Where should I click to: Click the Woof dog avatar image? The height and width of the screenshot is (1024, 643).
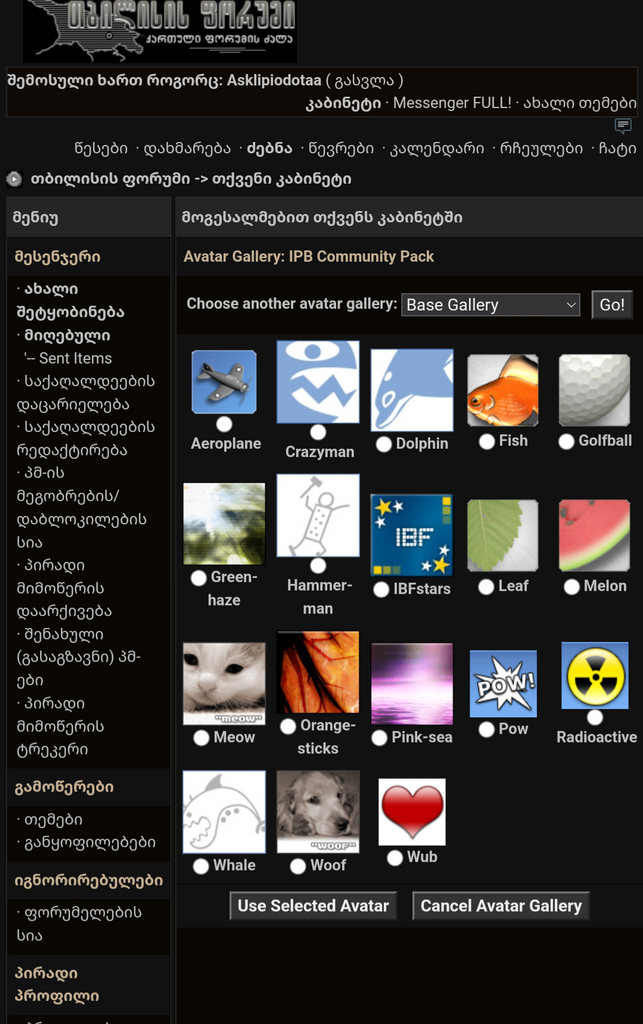click(x=318, y=812)
